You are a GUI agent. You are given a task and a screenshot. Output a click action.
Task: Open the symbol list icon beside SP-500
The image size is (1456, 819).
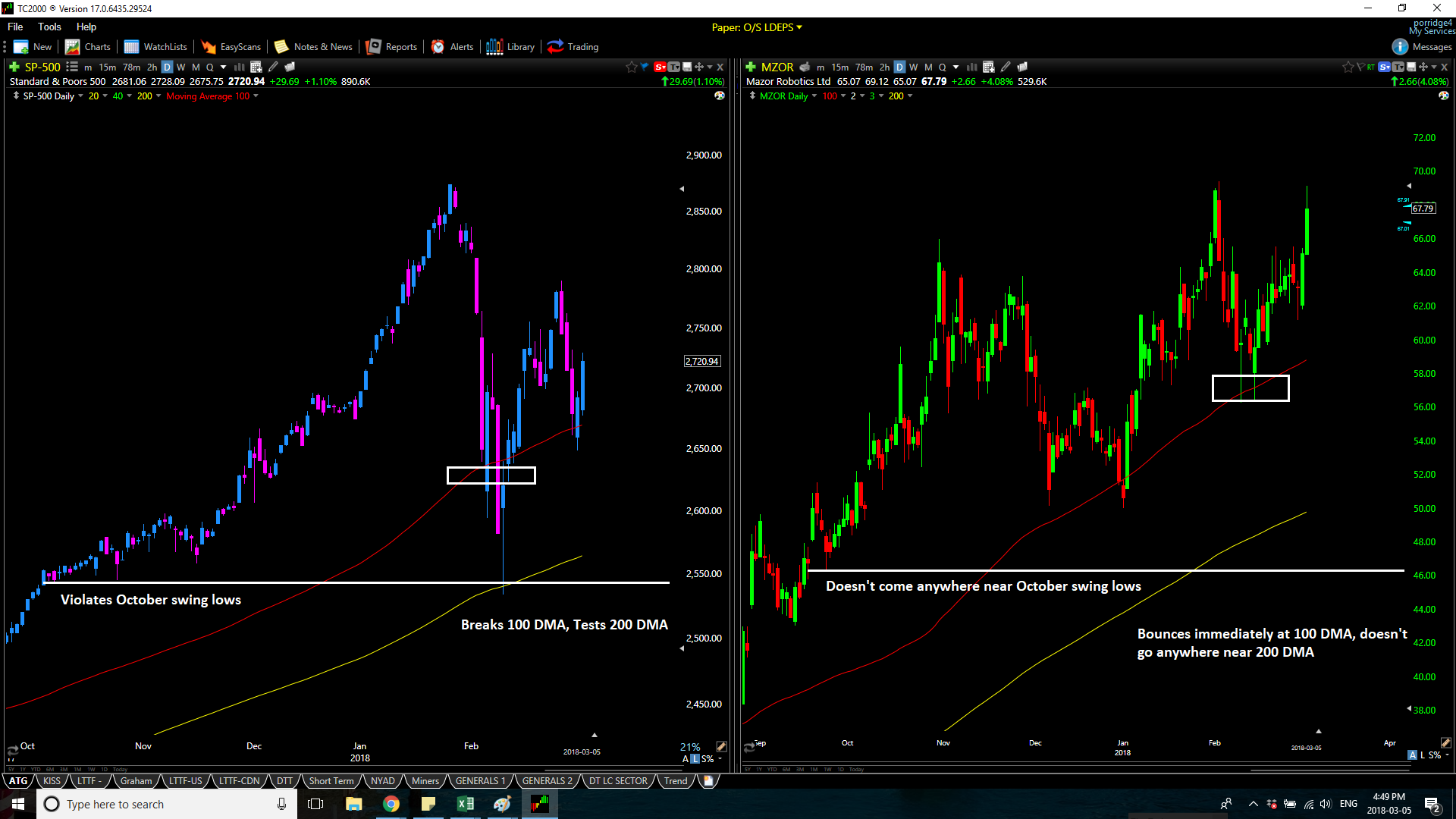72,67
